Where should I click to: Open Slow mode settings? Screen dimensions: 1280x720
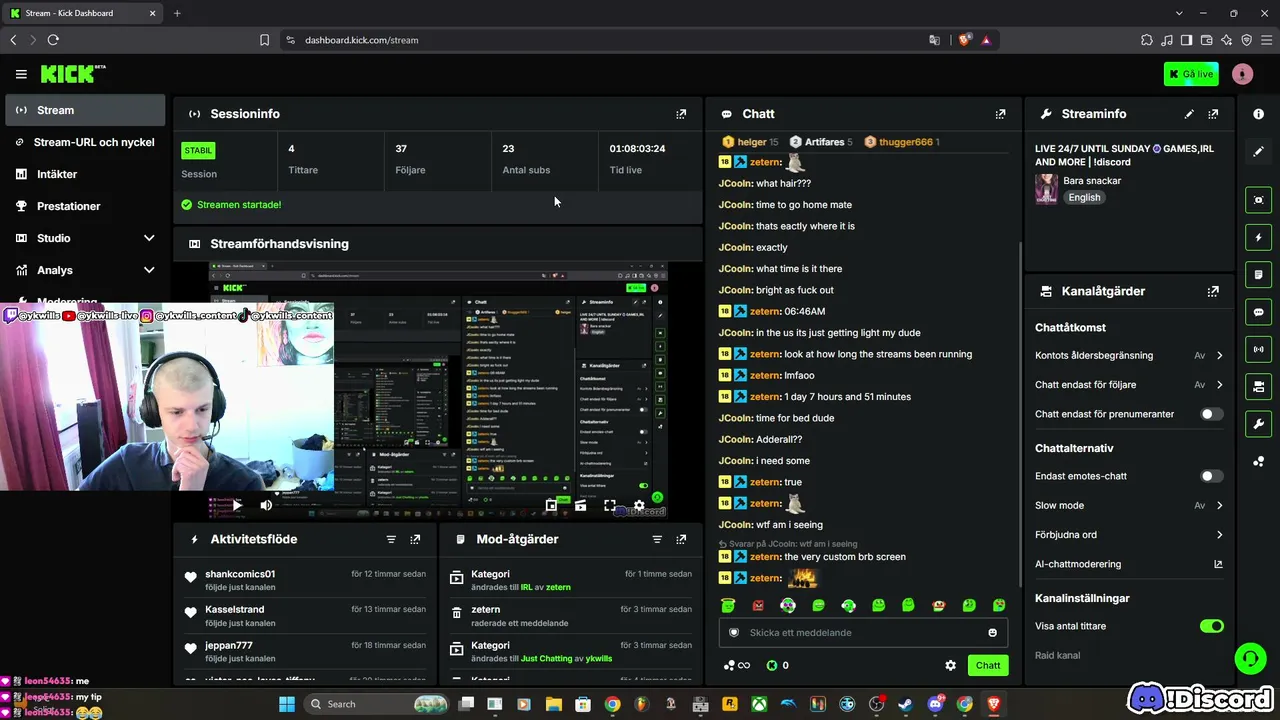click(1129, 506)
